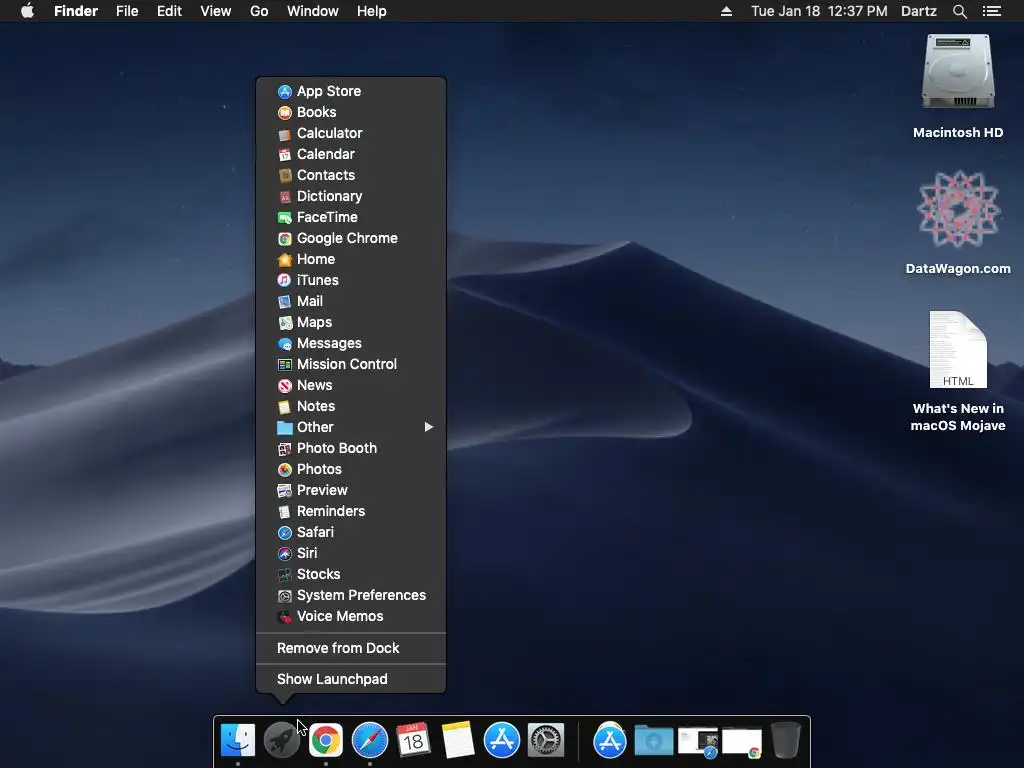
Task: Open Voice Memos from the menu
Action: point(351,616)
